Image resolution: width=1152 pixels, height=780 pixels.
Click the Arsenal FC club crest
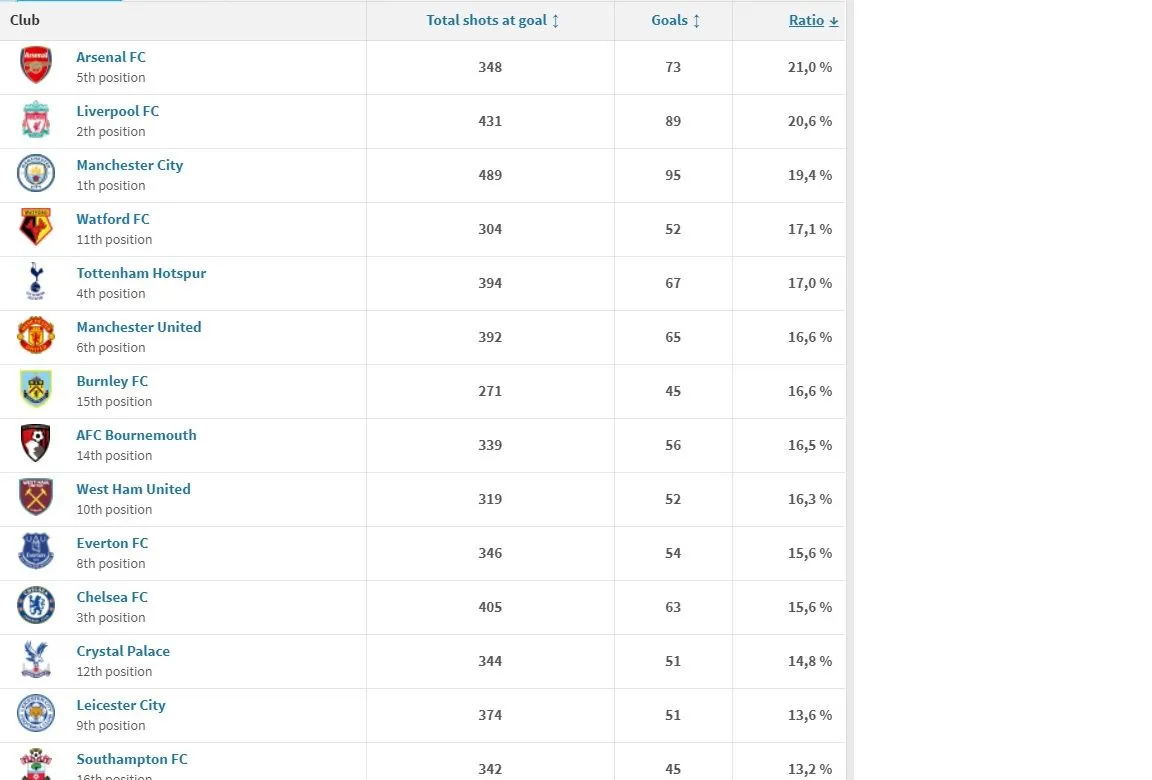click(36, 66)
